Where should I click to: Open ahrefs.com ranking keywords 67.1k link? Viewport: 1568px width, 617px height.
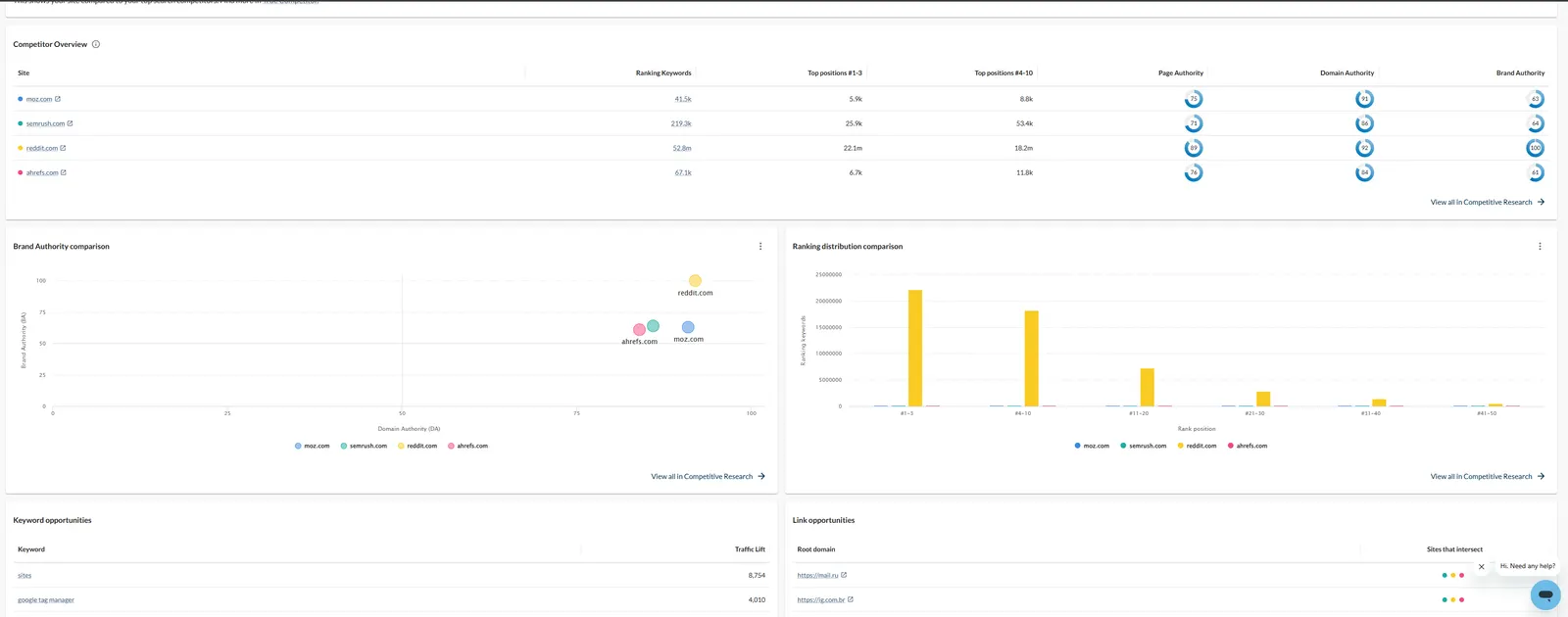pos(683,172)
